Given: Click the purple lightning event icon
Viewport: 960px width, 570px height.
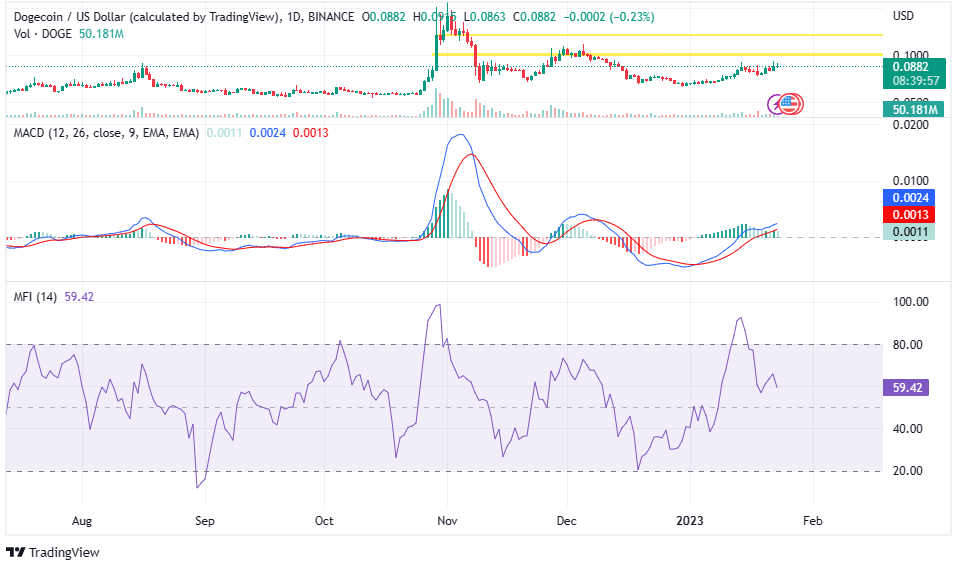Looking at the screenshot, I should 775,104.
